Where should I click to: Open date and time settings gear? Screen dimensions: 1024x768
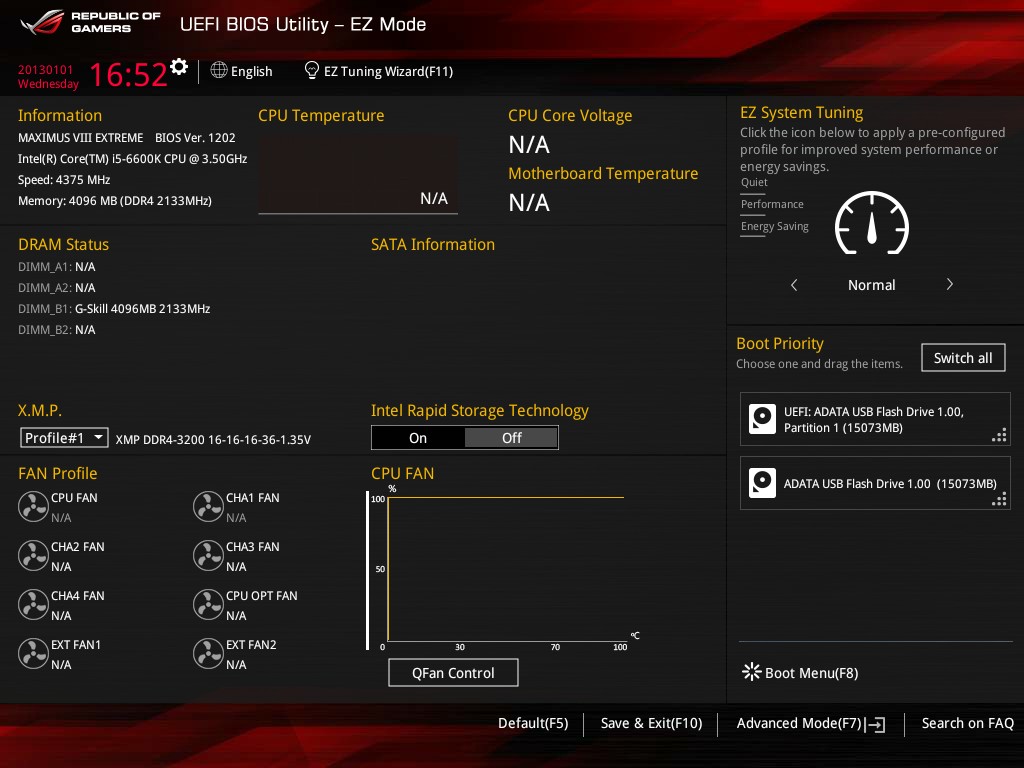(179, 66)
